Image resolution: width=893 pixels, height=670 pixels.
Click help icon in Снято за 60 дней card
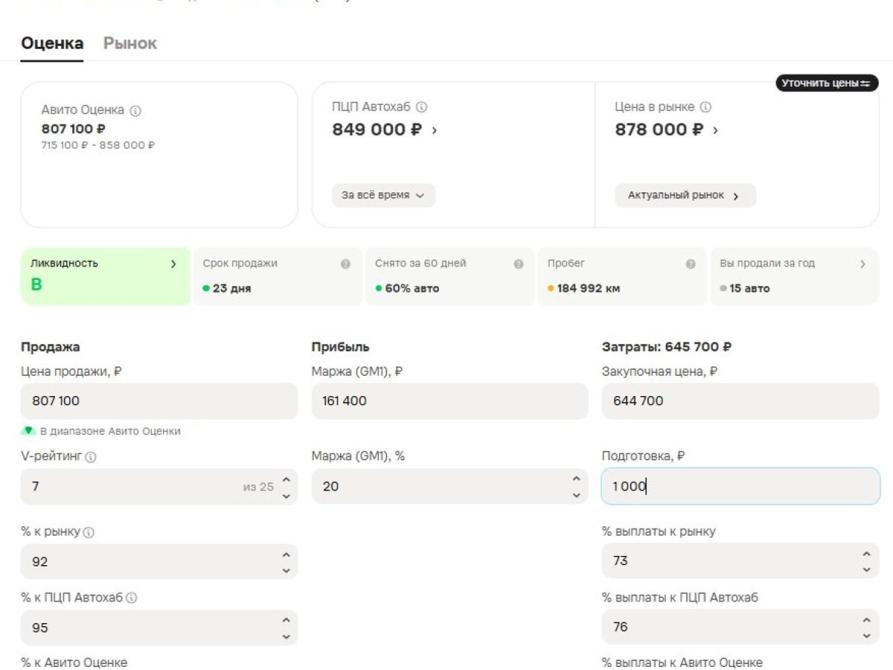pyautogui.click(x=518, y=264)
